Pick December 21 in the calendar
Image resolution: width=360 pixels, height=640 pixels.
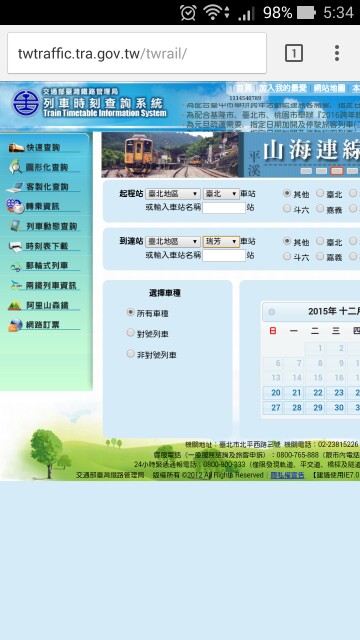tap(294, 393)
